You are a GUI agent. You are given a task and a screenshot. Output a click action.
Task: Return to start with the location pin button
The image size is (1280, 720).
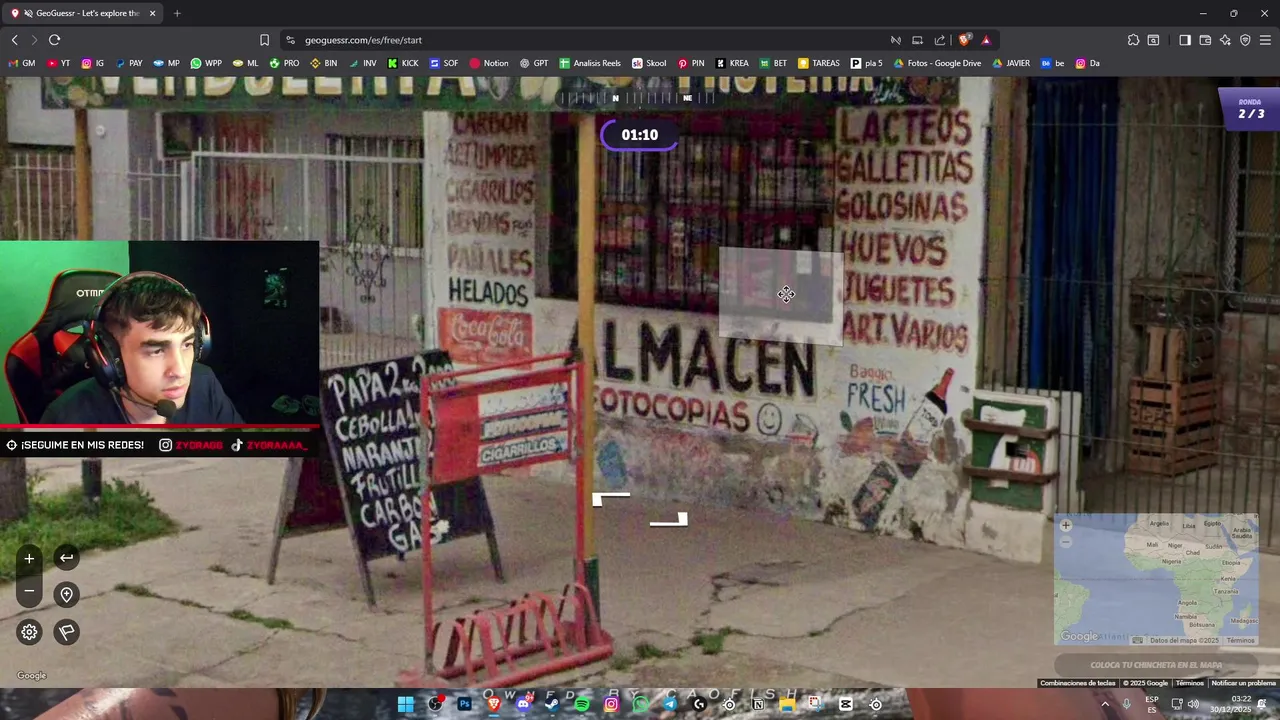66,595
